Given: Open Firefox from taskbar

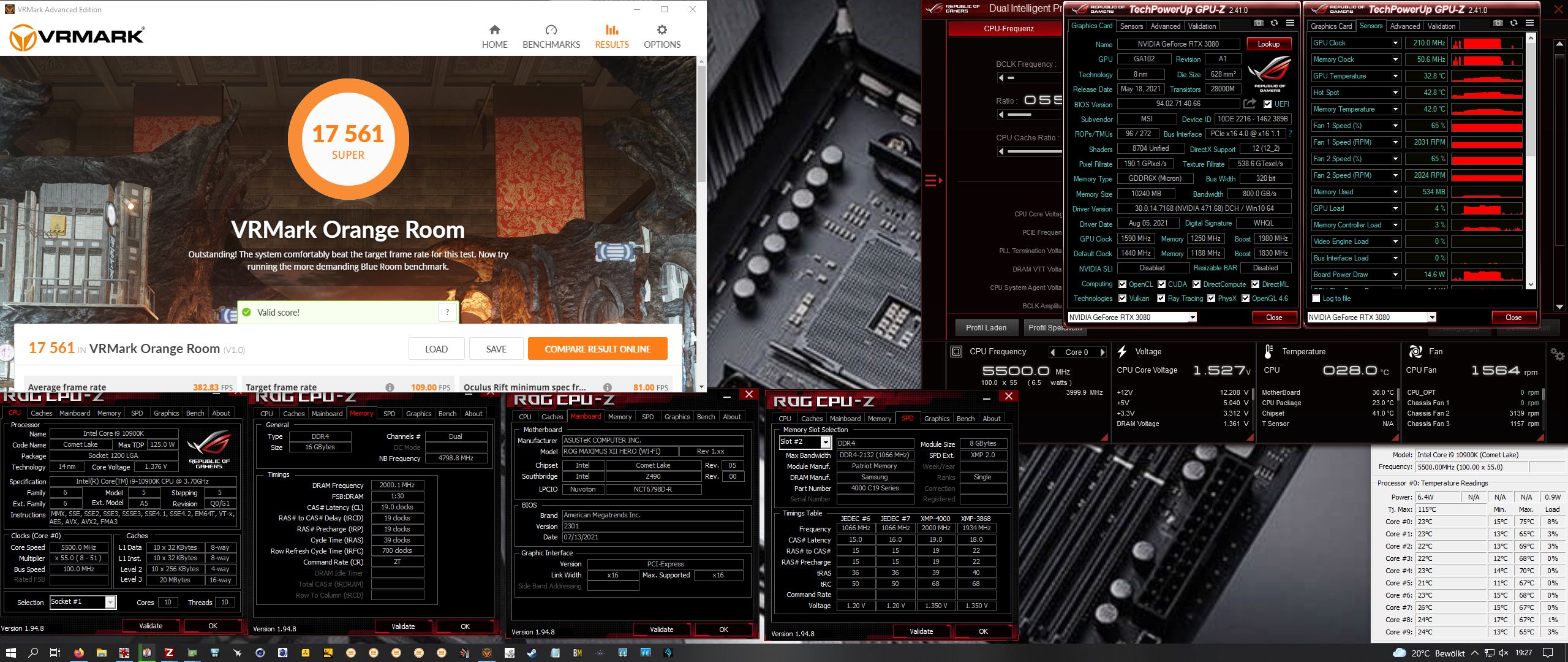Looking at the screenshot, I should 78,653.
